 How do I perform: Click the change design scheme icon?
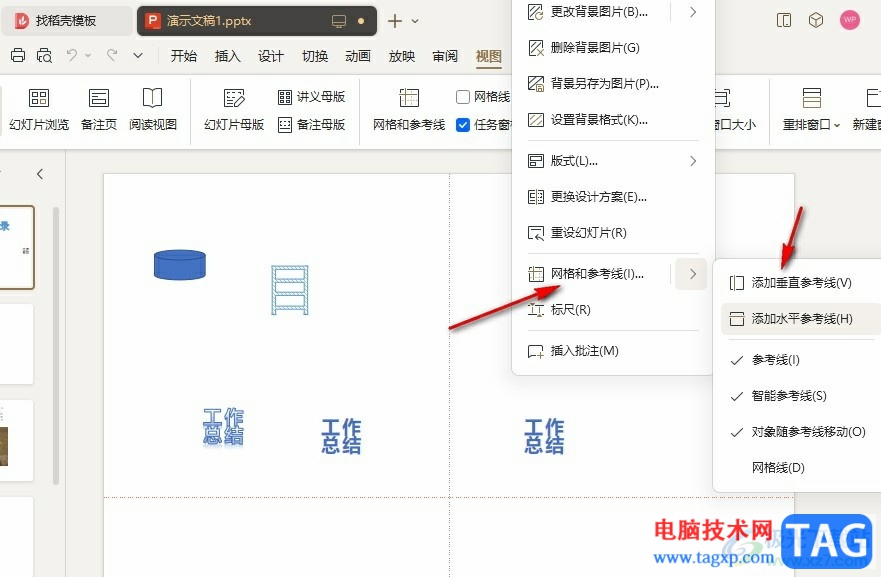coord(536,197)
